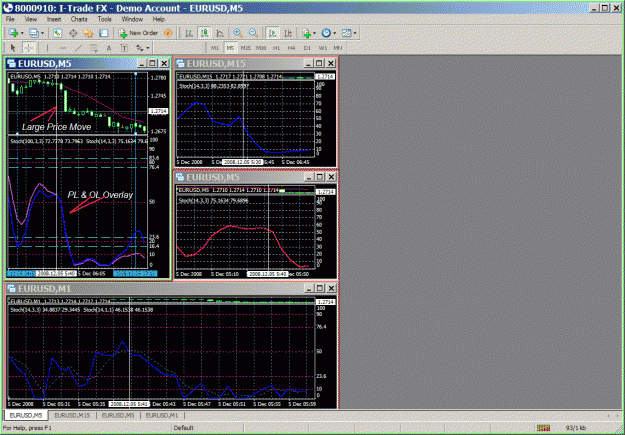Open the Indicators list icon
625x435 pixels.
coord(306,33)
